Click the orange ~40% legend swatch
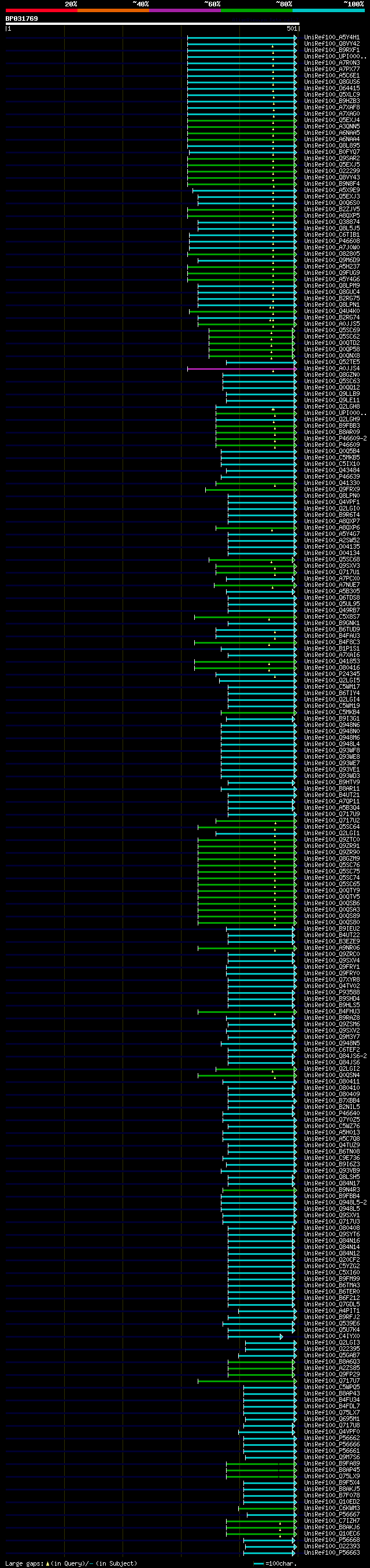 (x=113, y=10)
